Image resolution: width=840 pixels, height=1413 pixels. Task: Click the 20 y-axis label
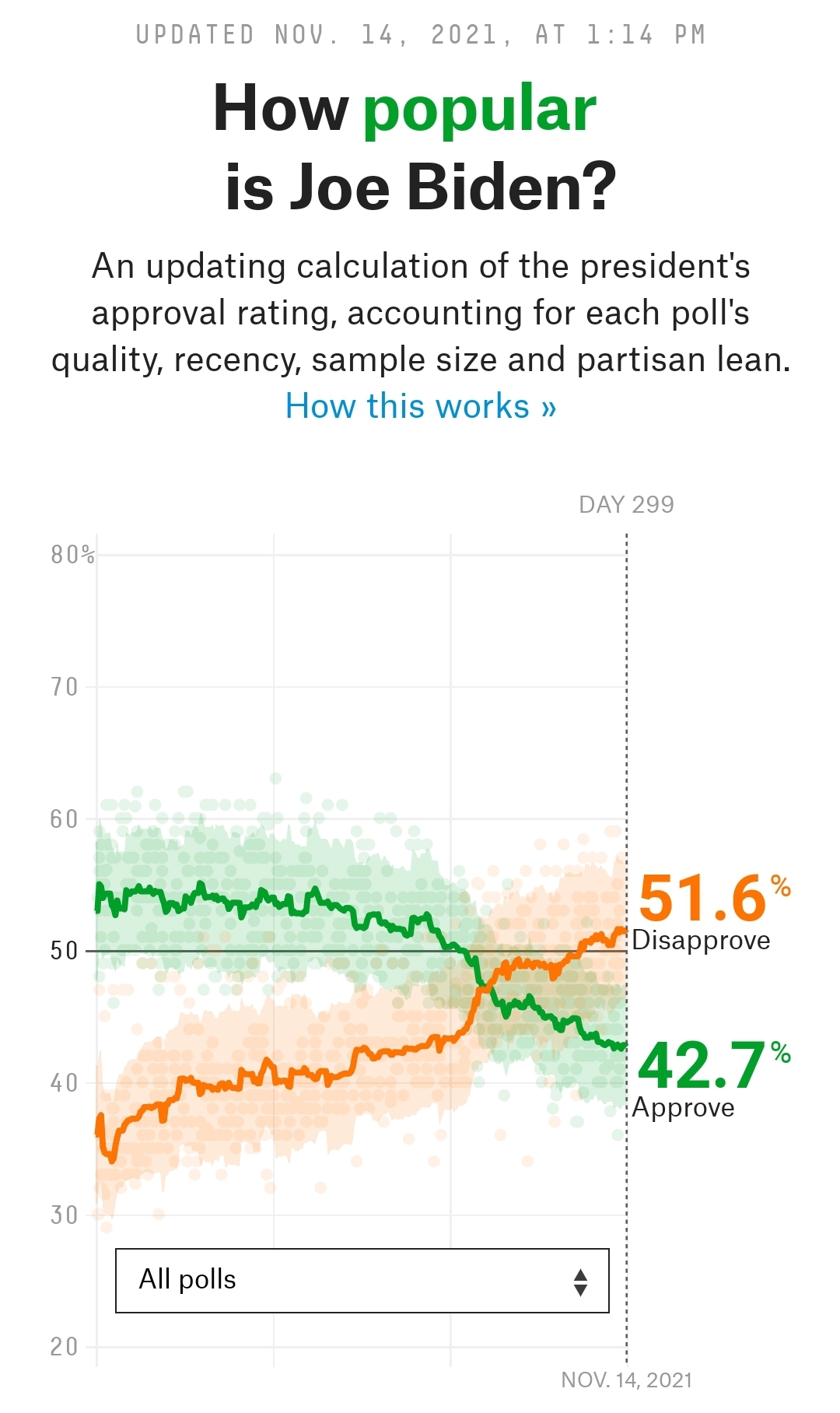(x=65, y=1347)
